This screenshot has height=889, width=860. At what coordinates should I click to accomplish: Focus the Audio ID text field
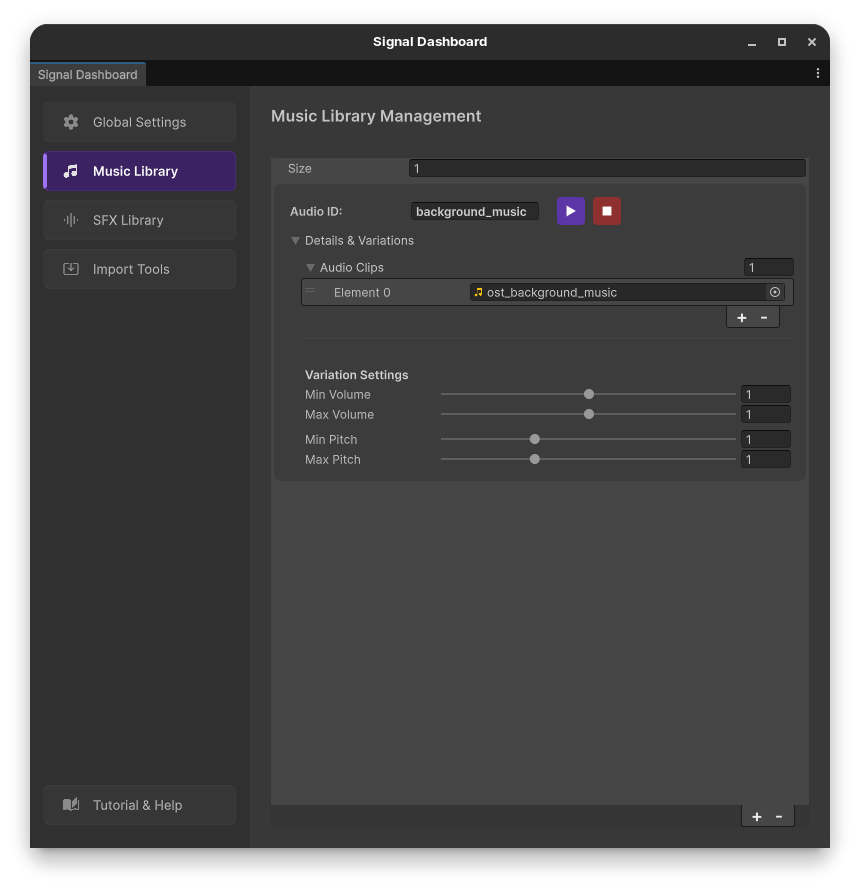pos(475,211)
